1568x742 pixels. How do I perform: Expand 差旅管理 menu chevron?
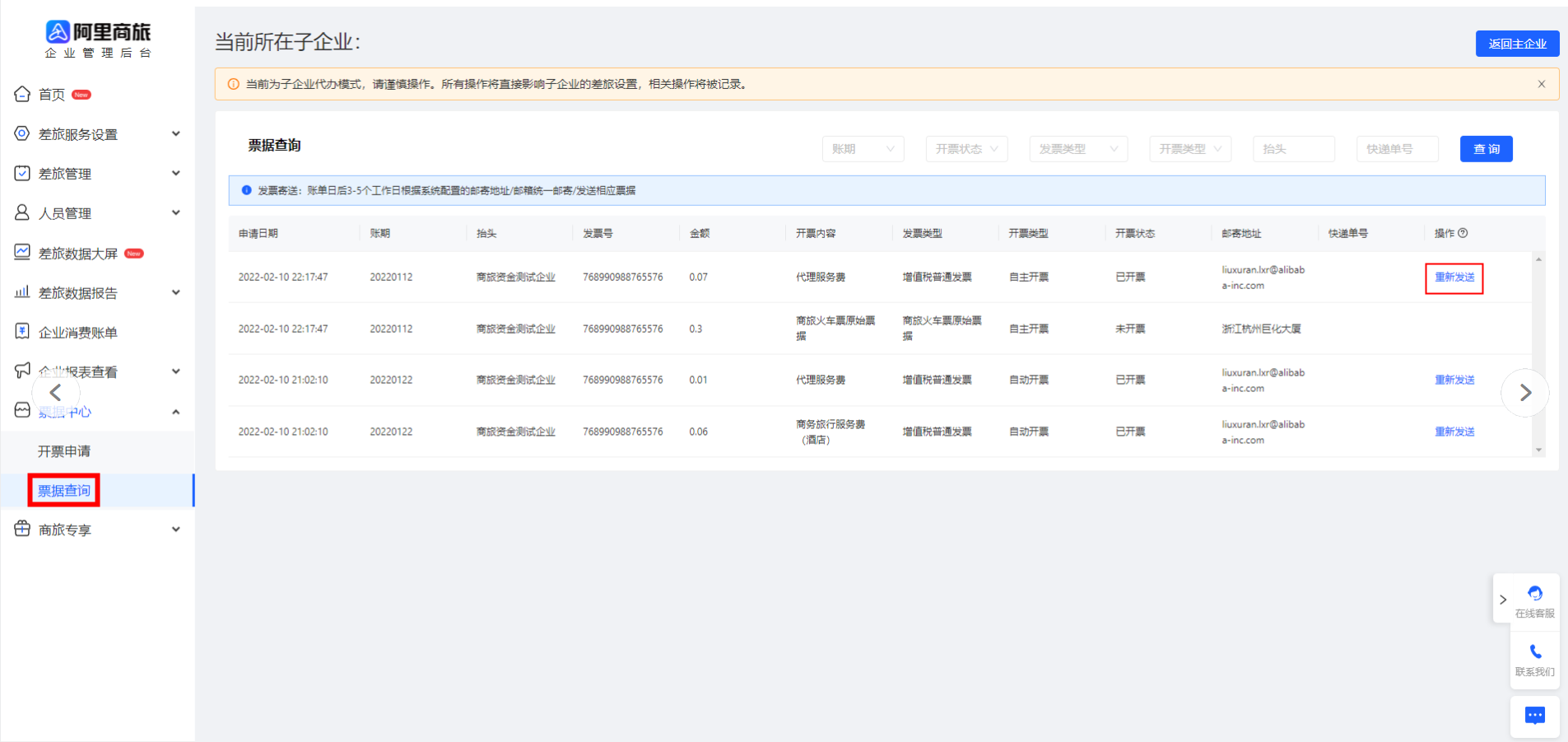tap(175, 173)
